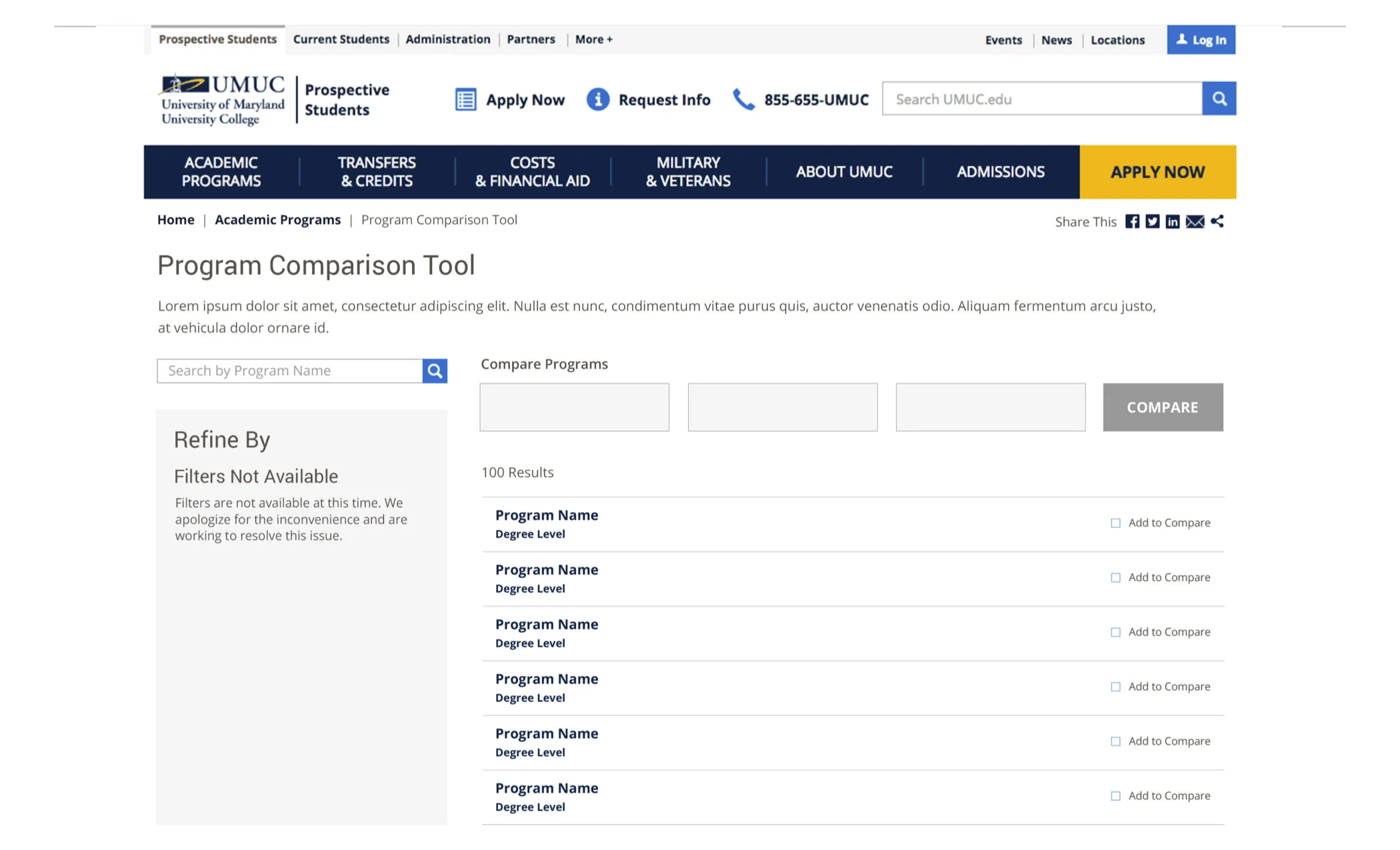Check Add to Compare for third program
This screenshot has height=850, width=1400.
click(x=1115, y=632)
